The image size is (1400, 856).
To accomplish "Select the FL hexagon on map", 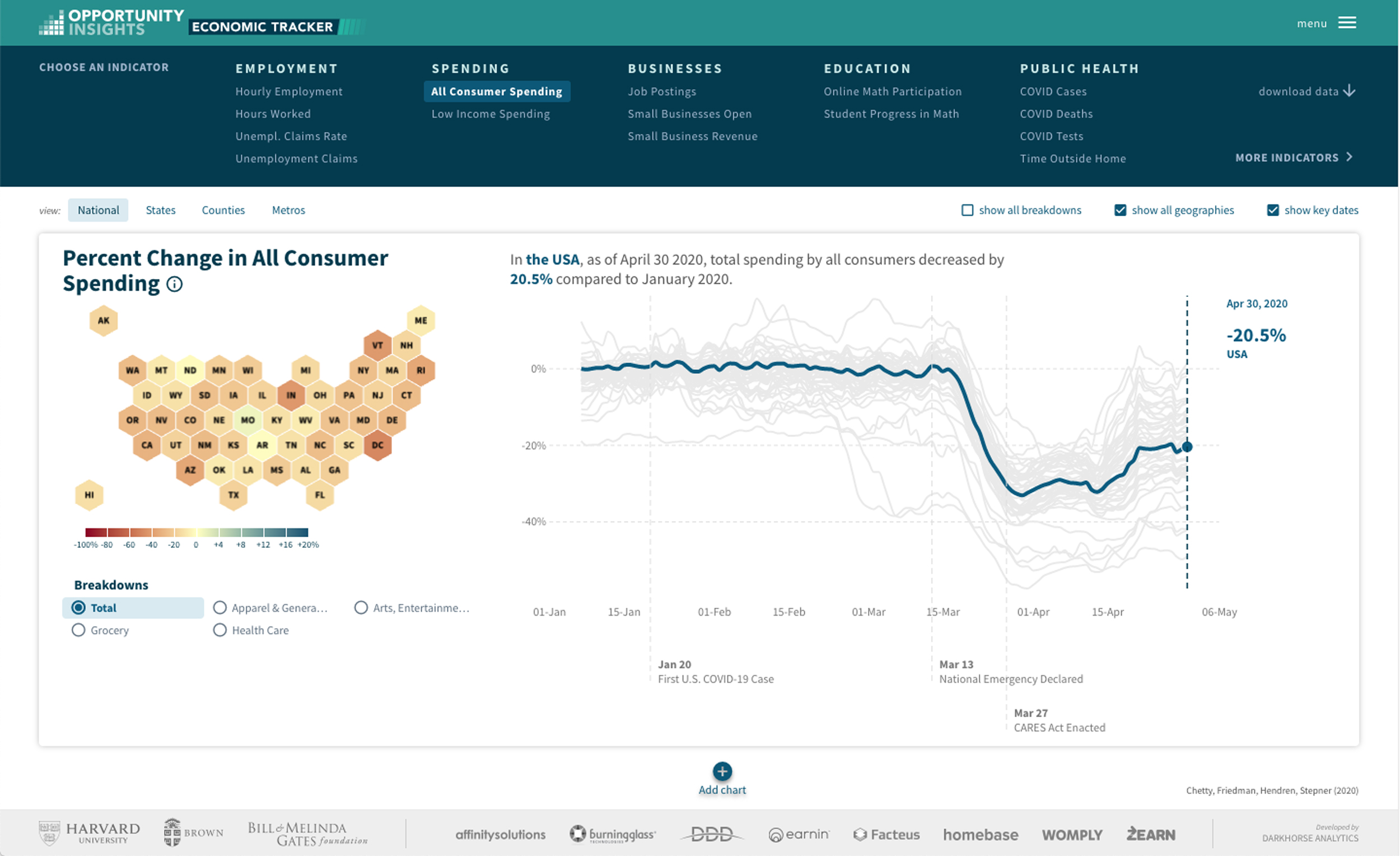I will click(x=320, y=495).
